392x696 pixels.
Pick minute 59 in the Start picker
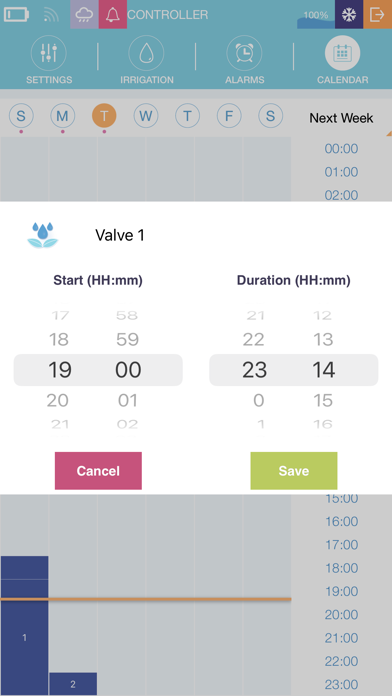pyautogui.click(x=128, y=340)
